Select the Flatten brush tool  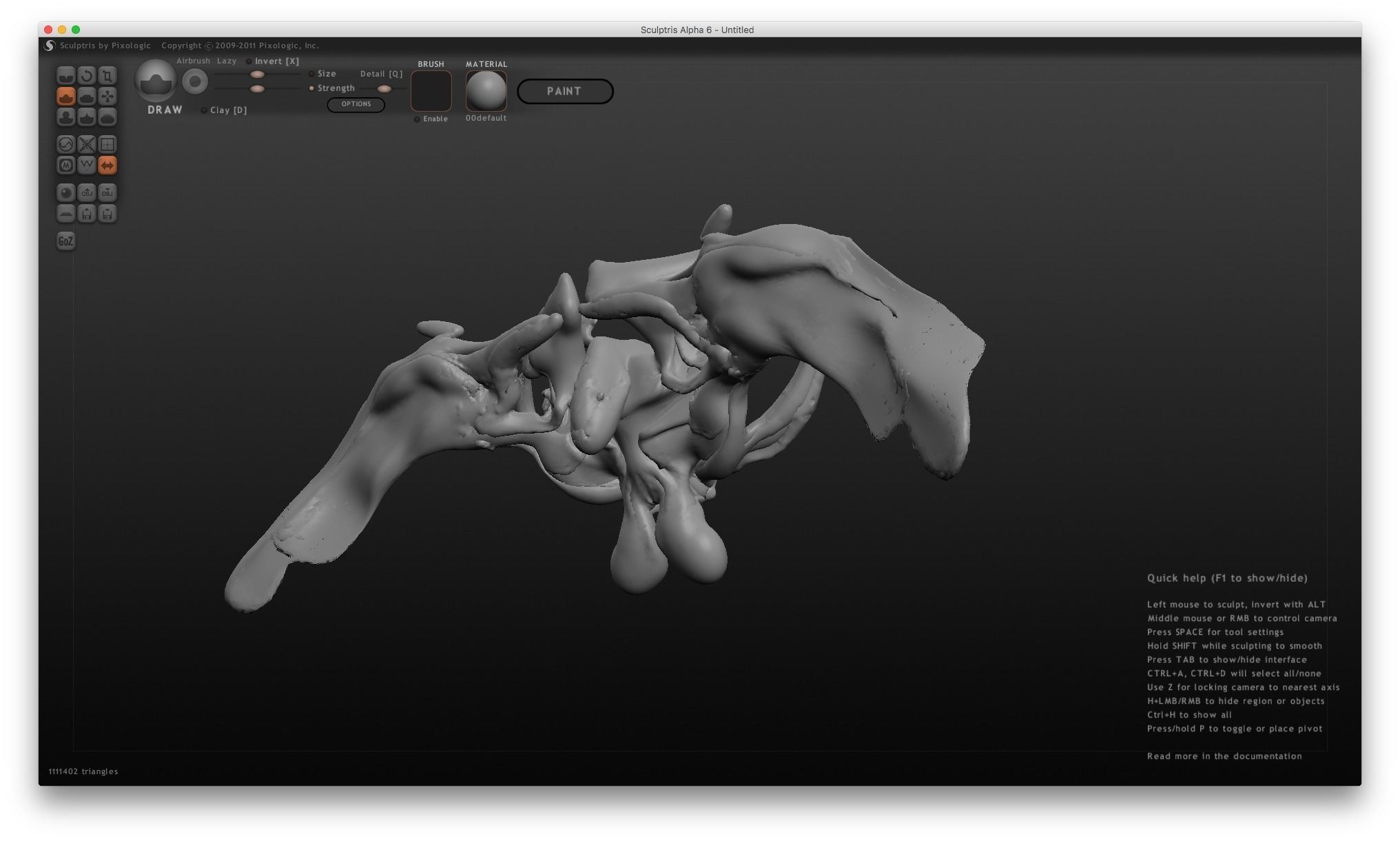[86, 96]
